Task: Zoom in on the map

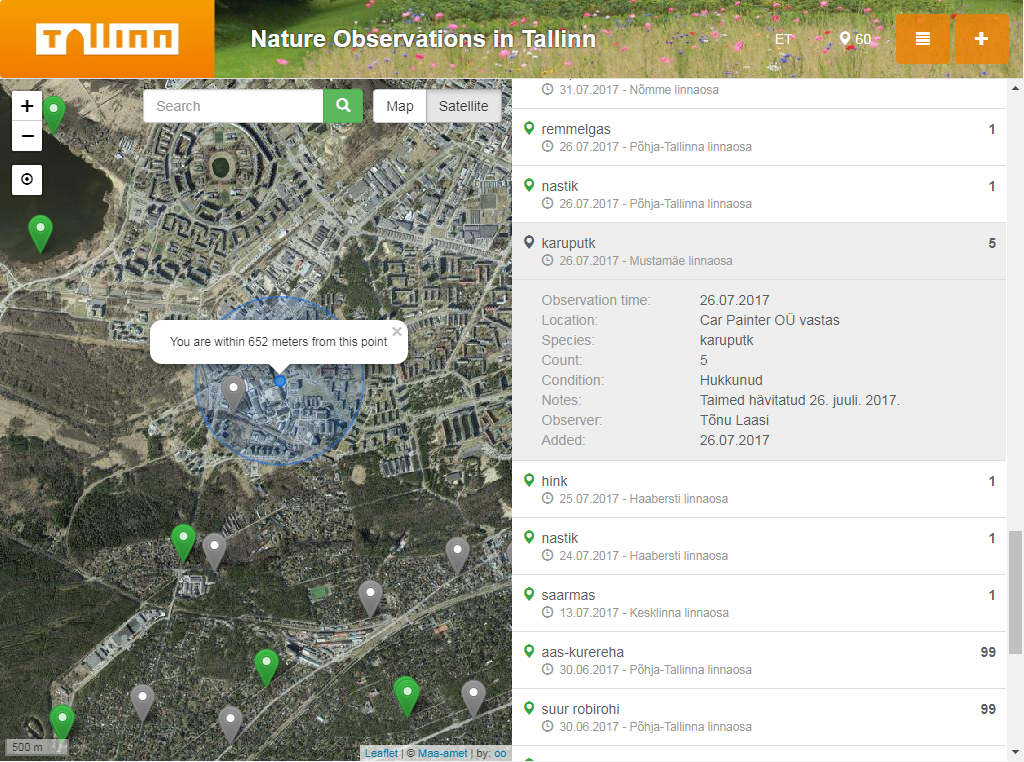Action: [x=27, y=105]
